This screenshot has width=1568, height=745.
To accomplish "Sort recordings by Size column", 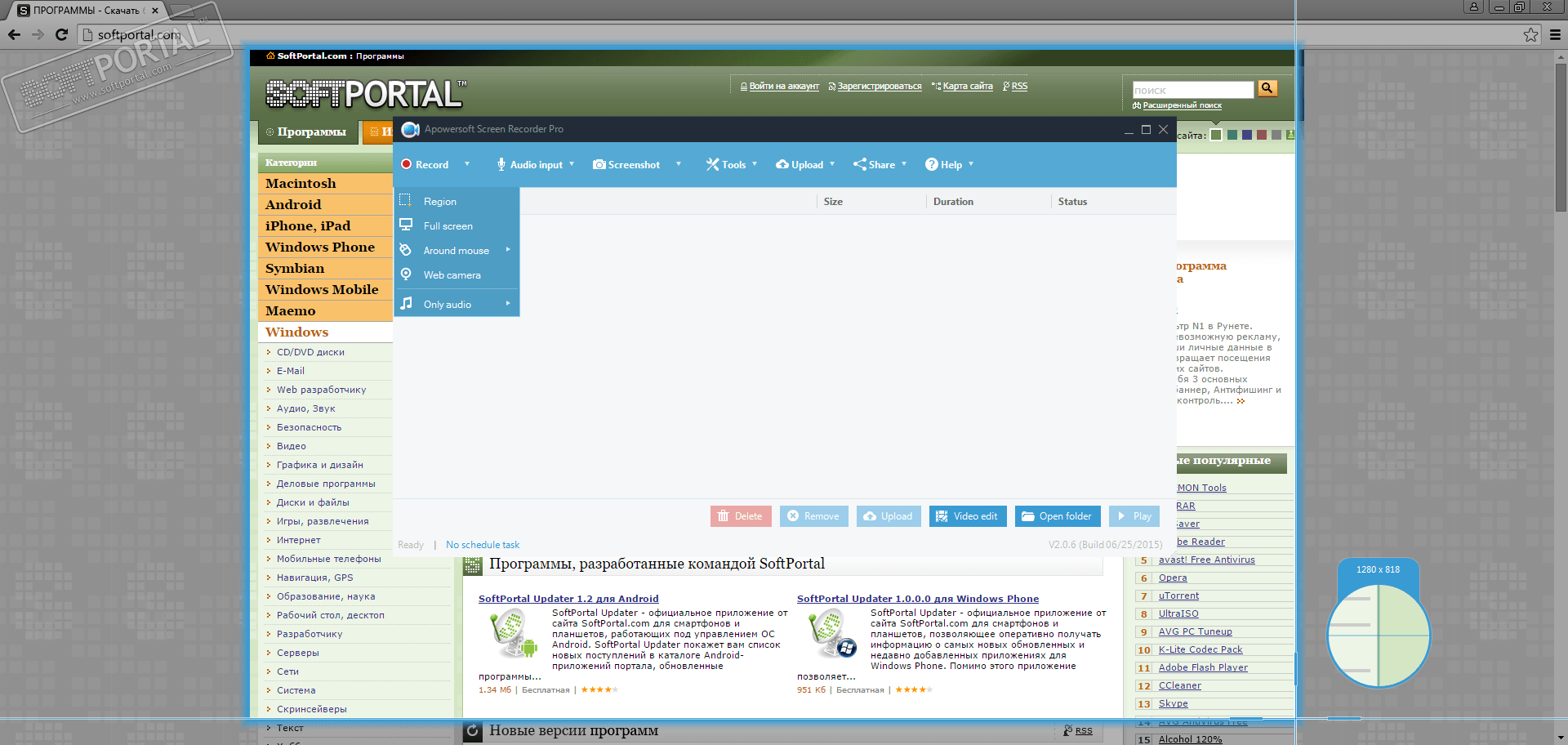I will [x=833, y=202].
